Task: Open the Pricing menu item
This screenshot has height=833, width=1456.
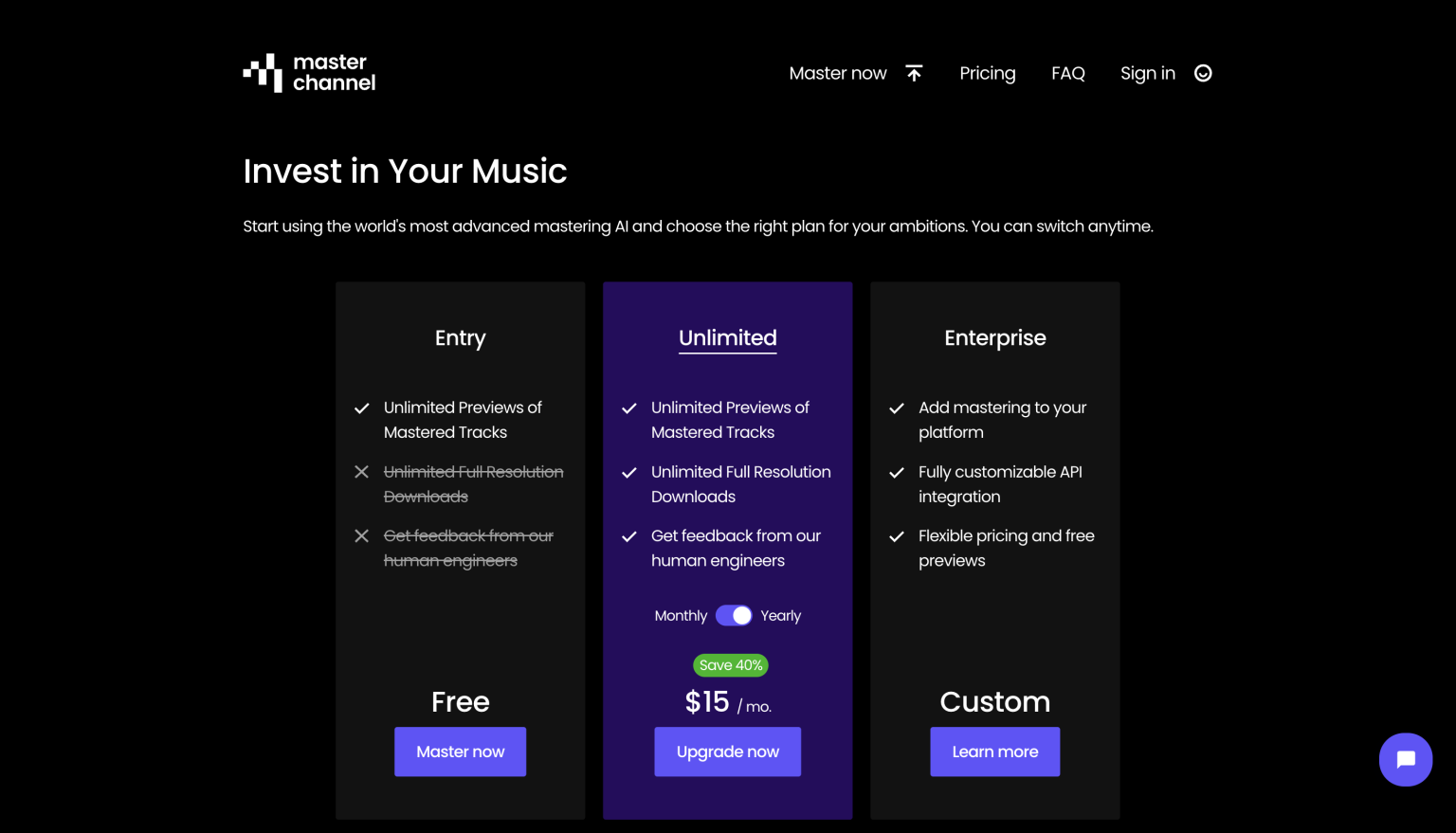Action: point(987,73)
